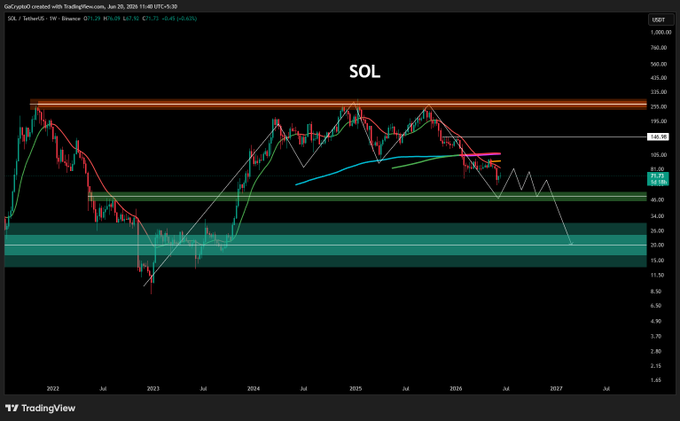The image size is (680, 421).
Task: Click the 195.00 price axis label
Action: click(659, 121)
